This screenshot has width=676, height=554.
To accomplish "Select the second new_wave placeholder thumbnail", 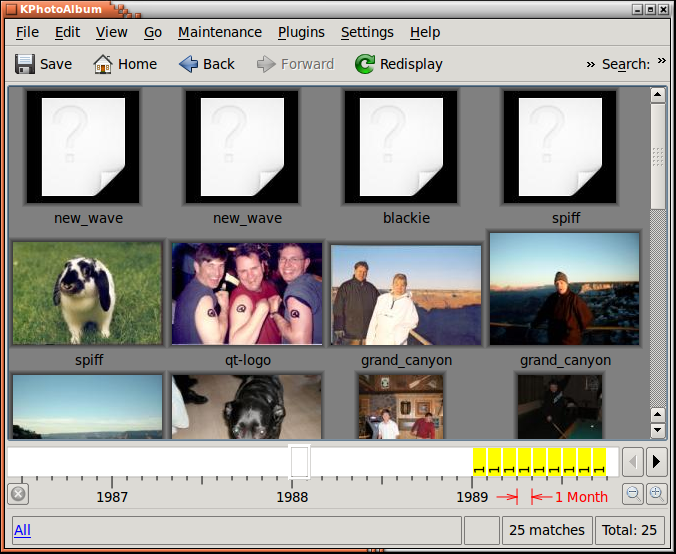I will point(242,147).
